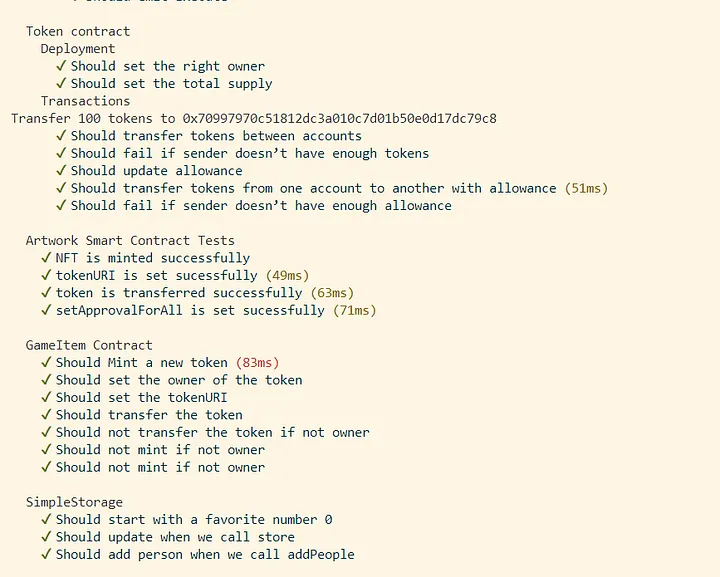This screenshot has height=577, width=720.
Task: Click the "SimpleStorage" suite heading
Action: 74,502
